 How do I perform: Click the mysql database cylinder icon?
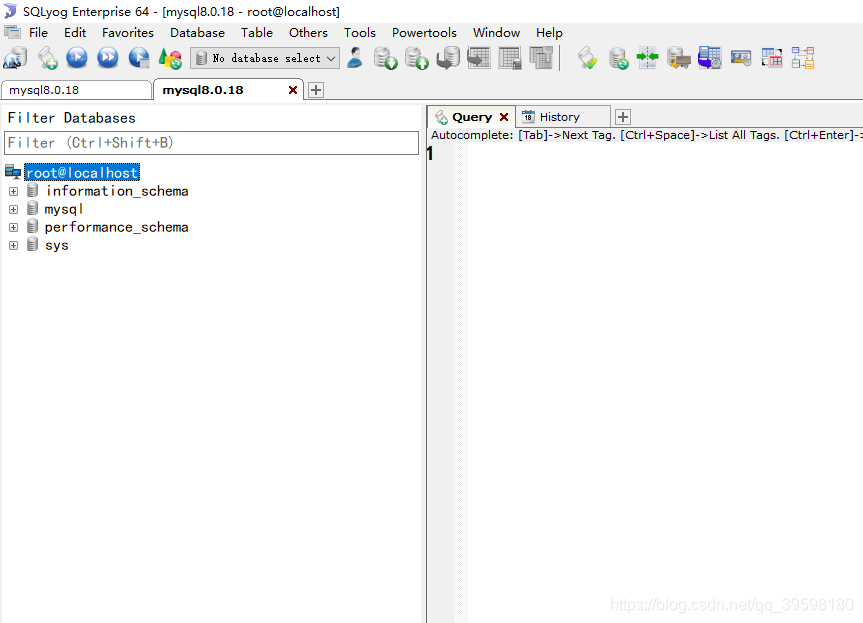32,209
